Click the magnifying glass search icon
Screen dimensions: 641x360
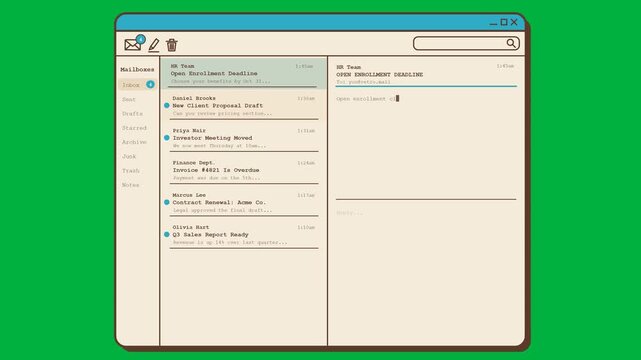[x=511, y=43]
